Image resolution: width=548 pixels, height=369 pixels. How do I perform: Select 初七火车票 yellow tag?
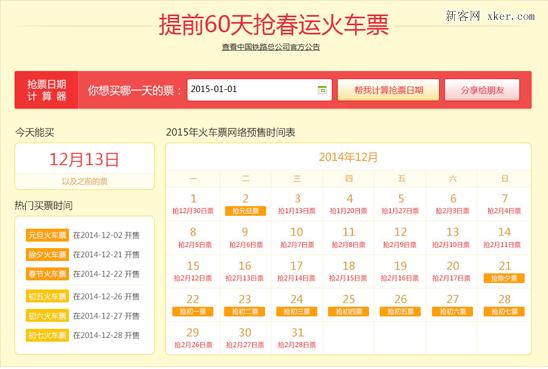coord(47,335)
